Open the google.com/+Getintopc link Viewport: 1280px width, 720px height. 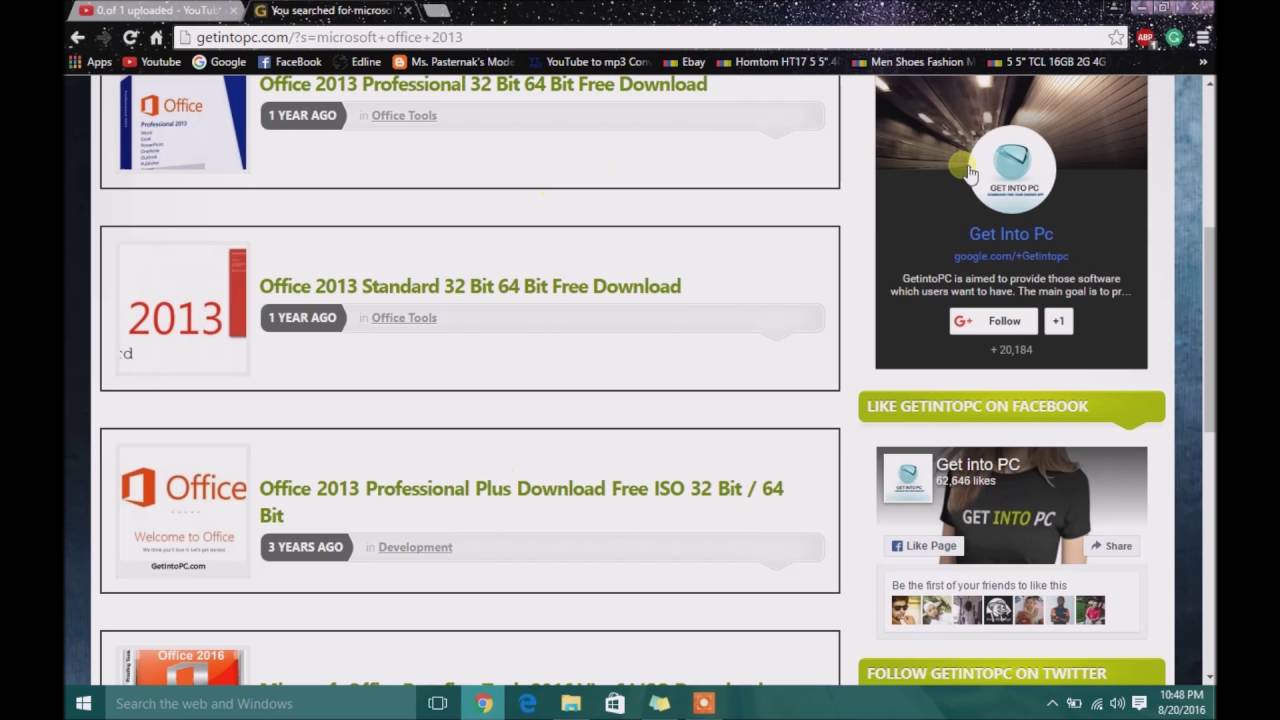tap(1011, 256)
